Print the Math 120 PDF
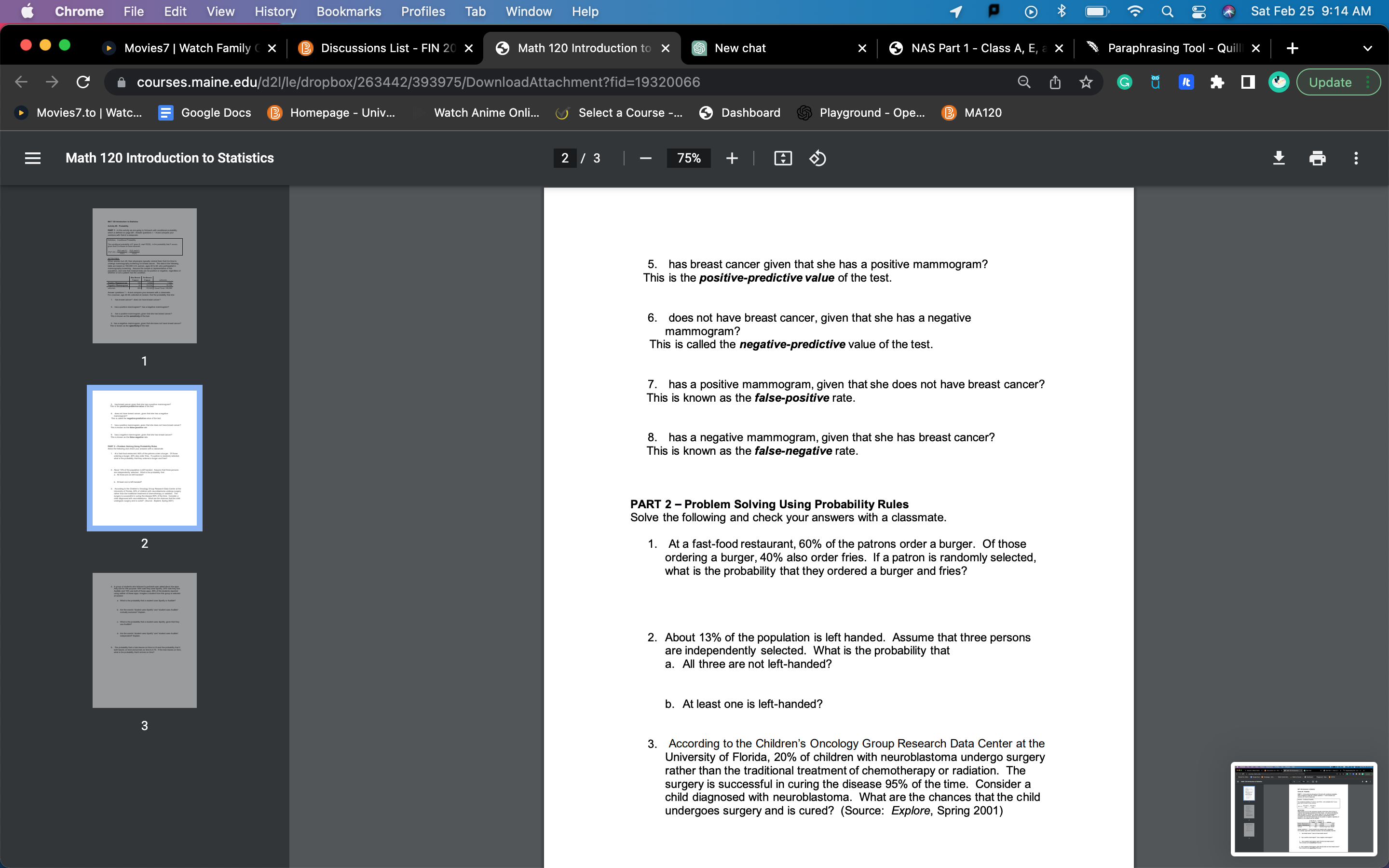1389x868 pixels. click(1317, 158)
